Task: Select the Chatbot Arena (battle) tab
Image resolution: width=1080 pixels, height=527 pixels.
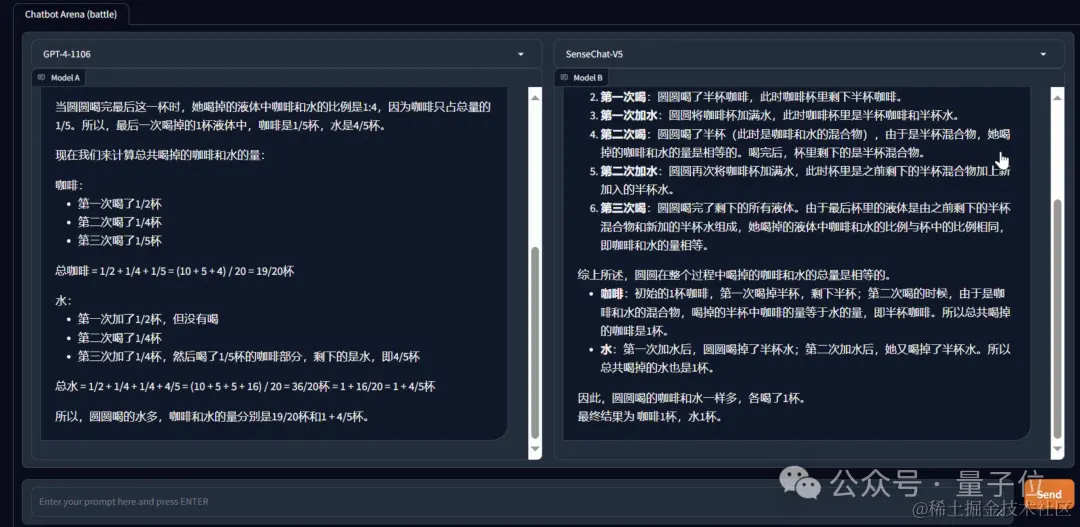Action: (x=72, y=14)
